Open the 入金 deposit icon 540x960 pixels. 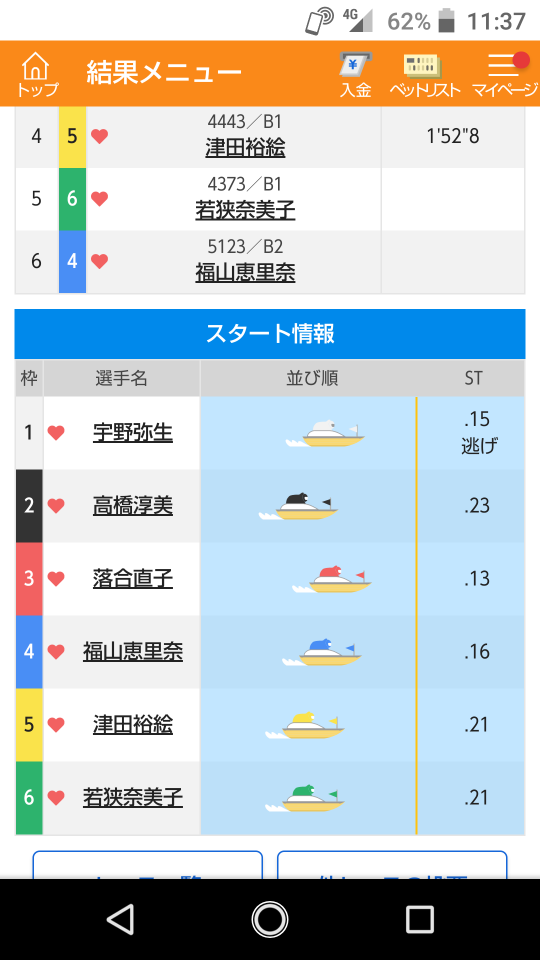coord(356,74)
